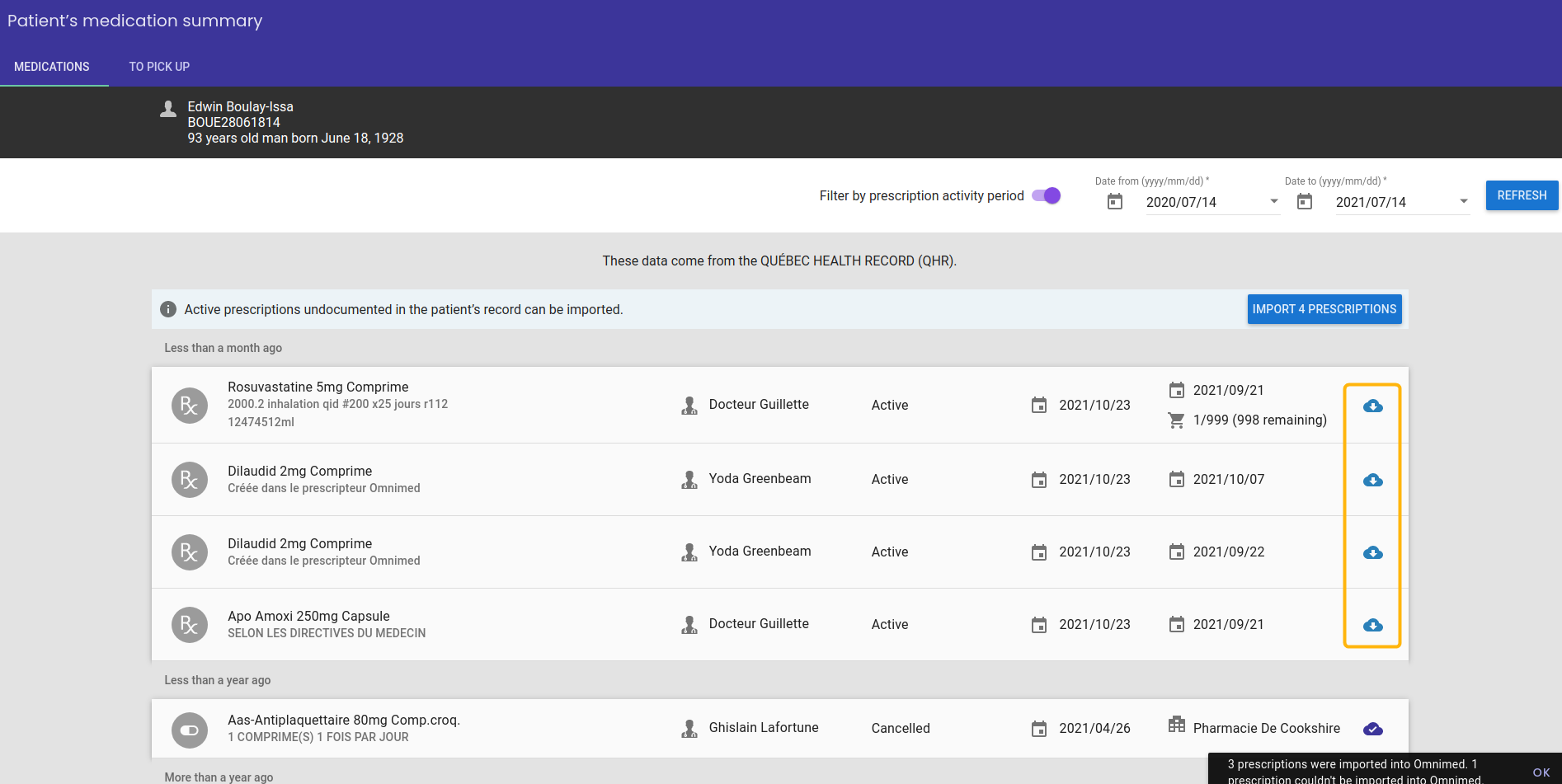Click the Pharmacie De Cookshire text
Image resolution: width=1562 pixels, height=784 pixels.
(x=1267, y=728)
